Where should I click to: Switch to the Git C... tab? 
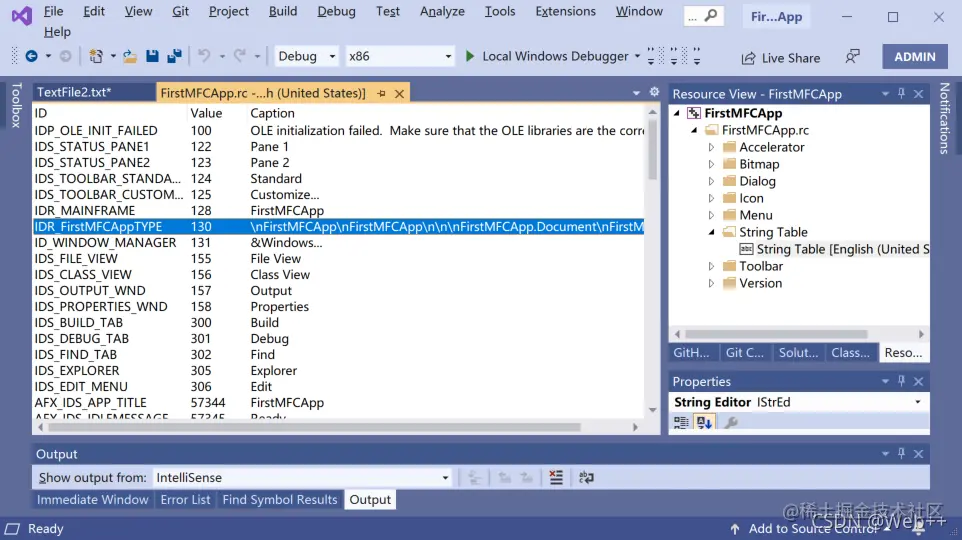745,352
